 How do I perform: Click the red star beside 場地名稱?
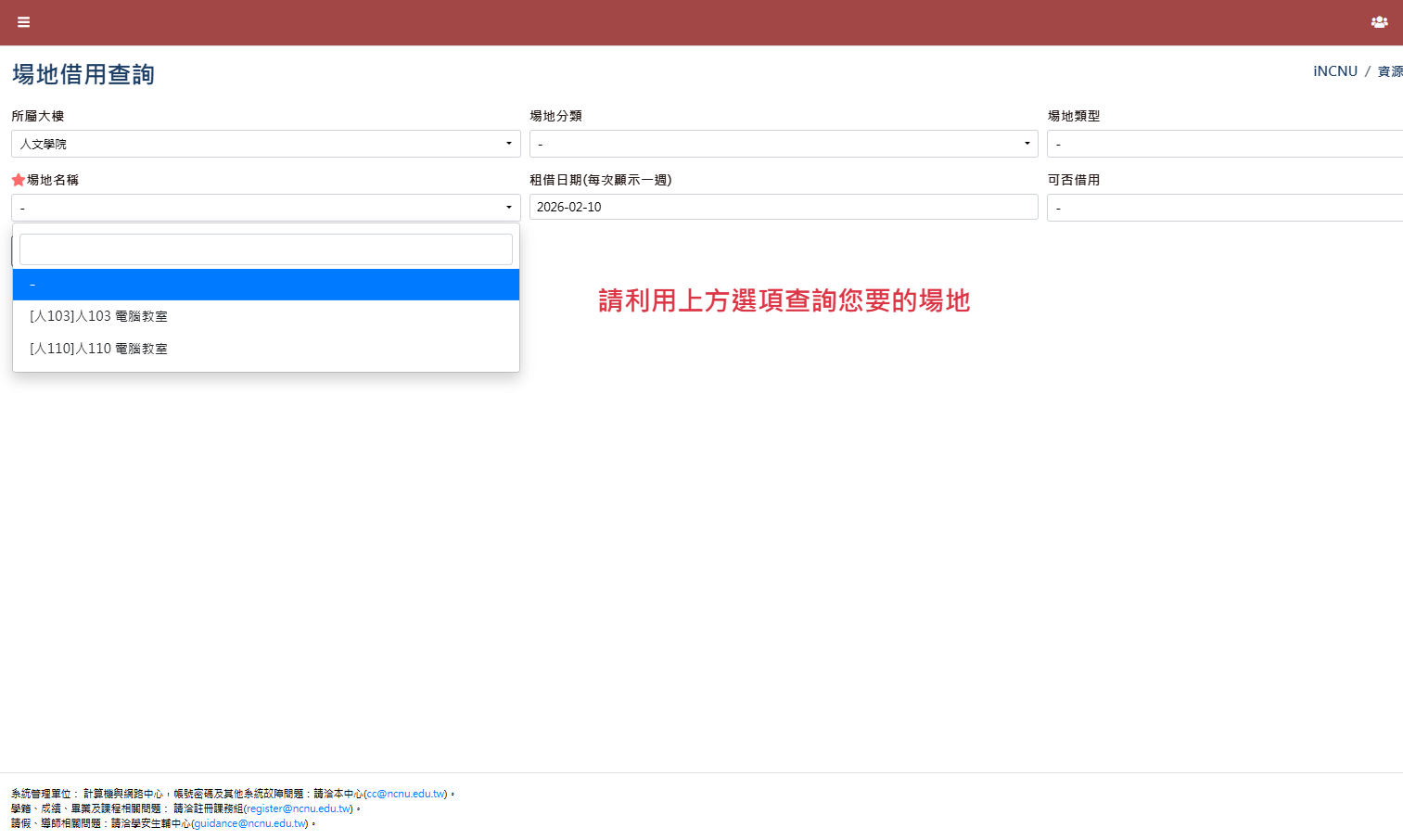(18, 179)
